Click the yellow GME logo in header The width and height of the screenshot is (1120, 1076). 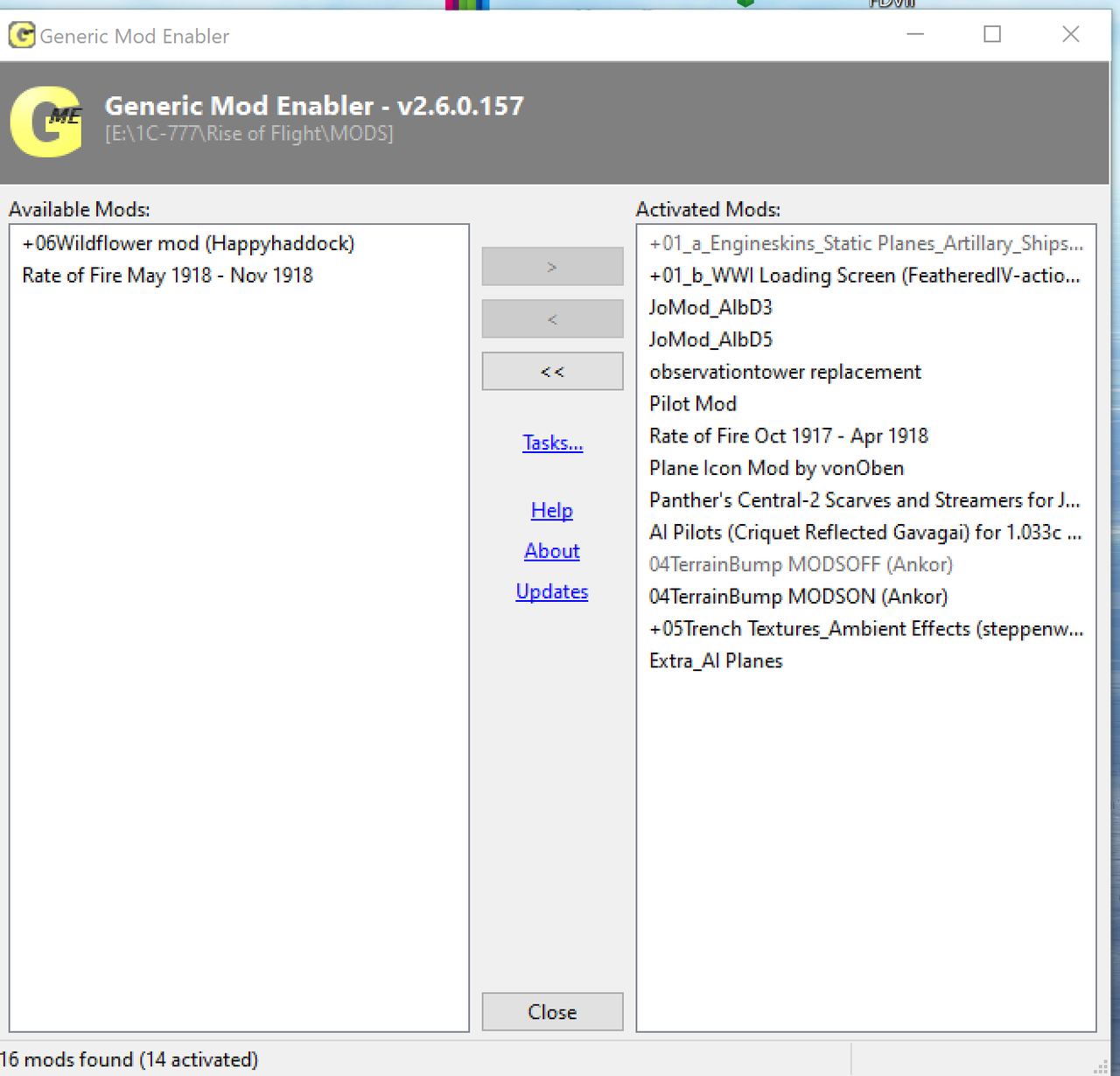(47, 122)
